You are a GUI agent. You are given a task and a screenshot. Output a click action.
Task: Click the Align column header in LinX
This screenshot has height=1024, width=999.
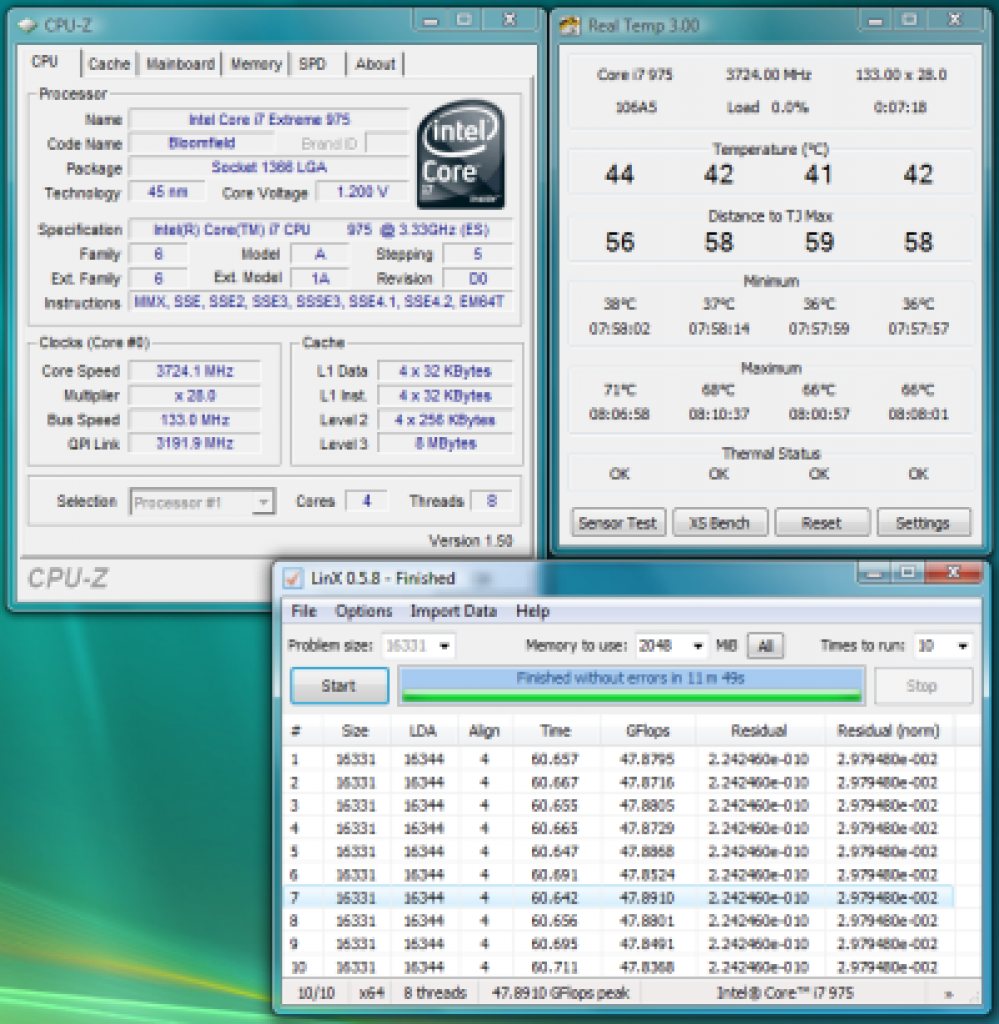484,731
